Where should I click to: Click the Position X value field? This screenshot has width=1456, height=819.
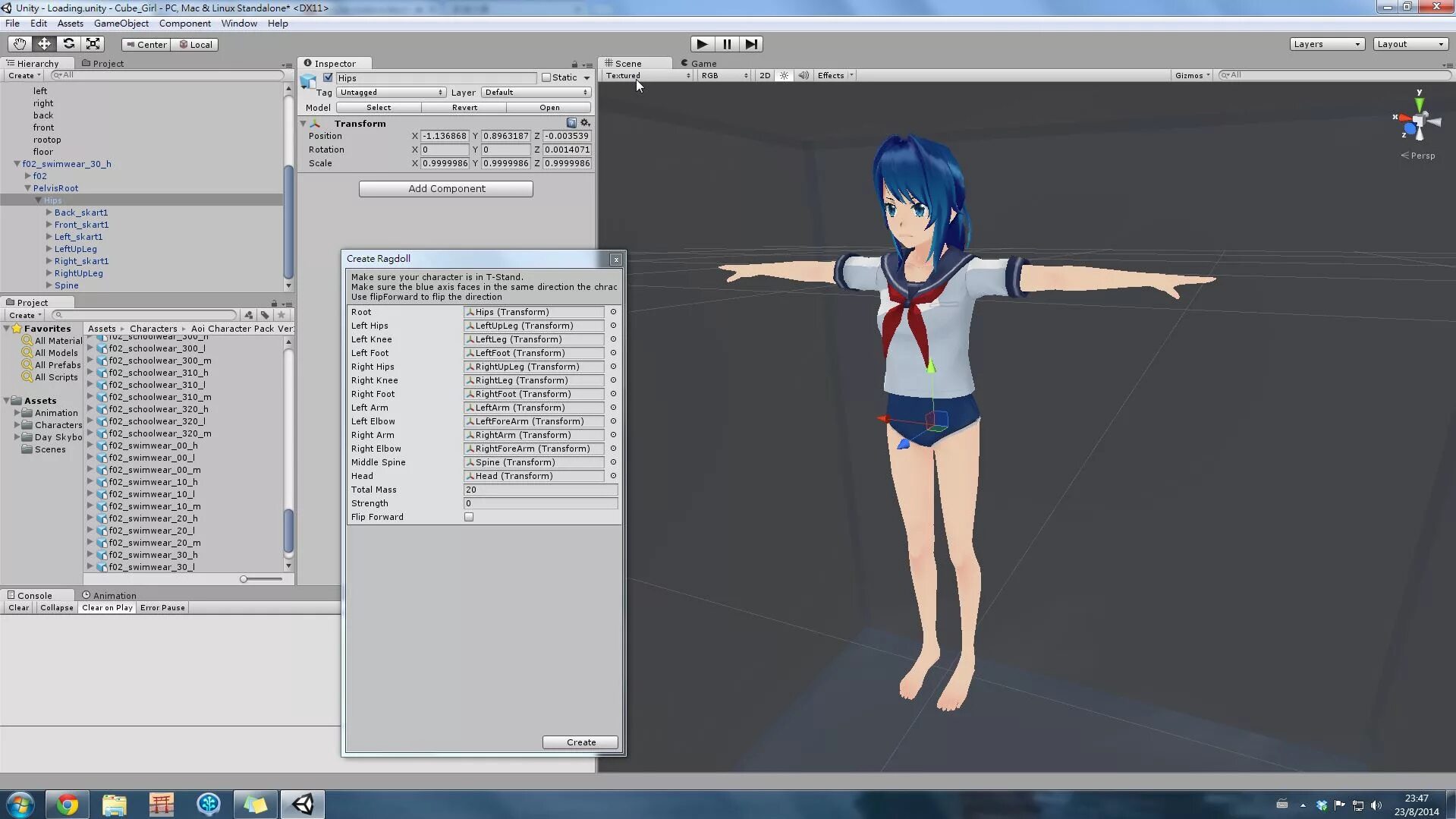click(x=445, y=136)
